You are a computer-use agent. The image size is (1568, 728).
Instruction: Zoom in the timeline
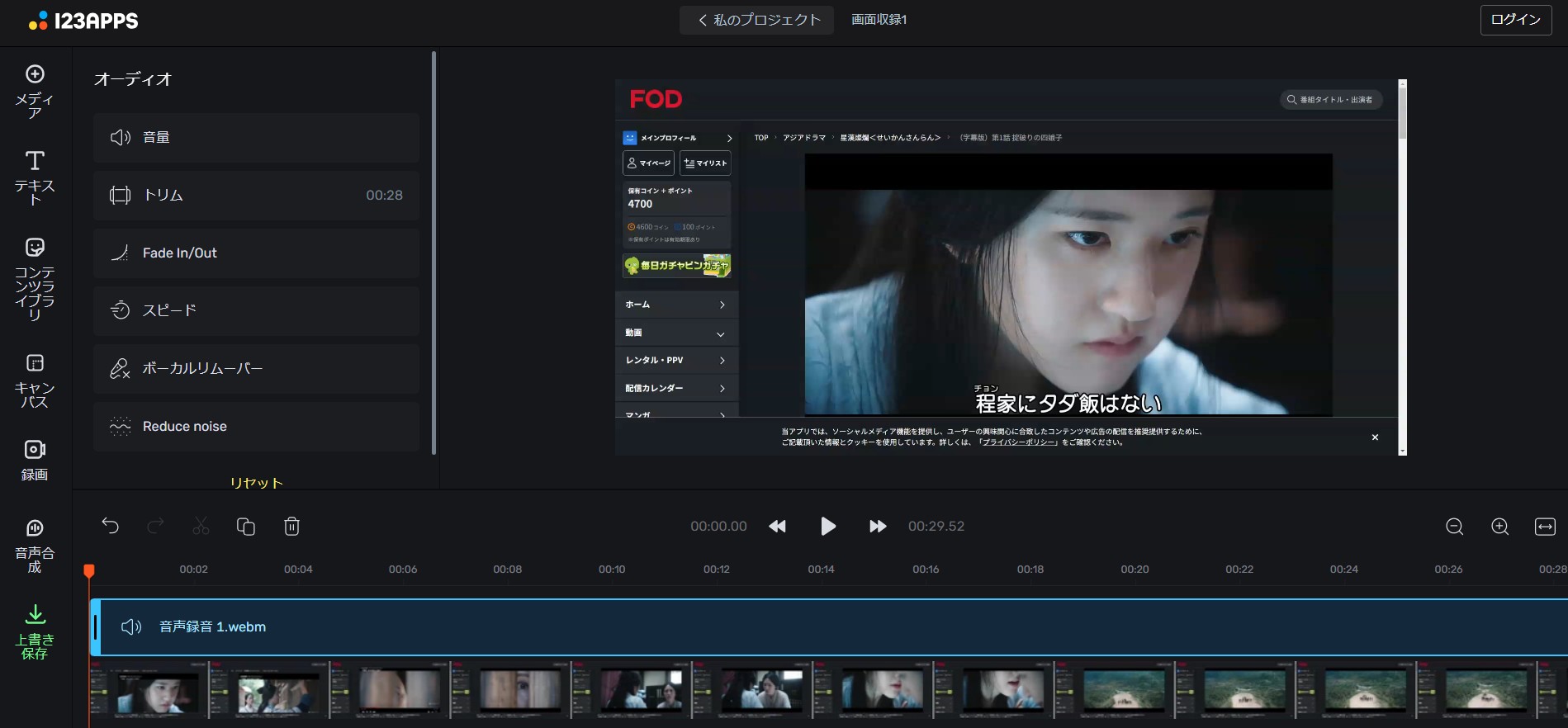click(1500, 527)
